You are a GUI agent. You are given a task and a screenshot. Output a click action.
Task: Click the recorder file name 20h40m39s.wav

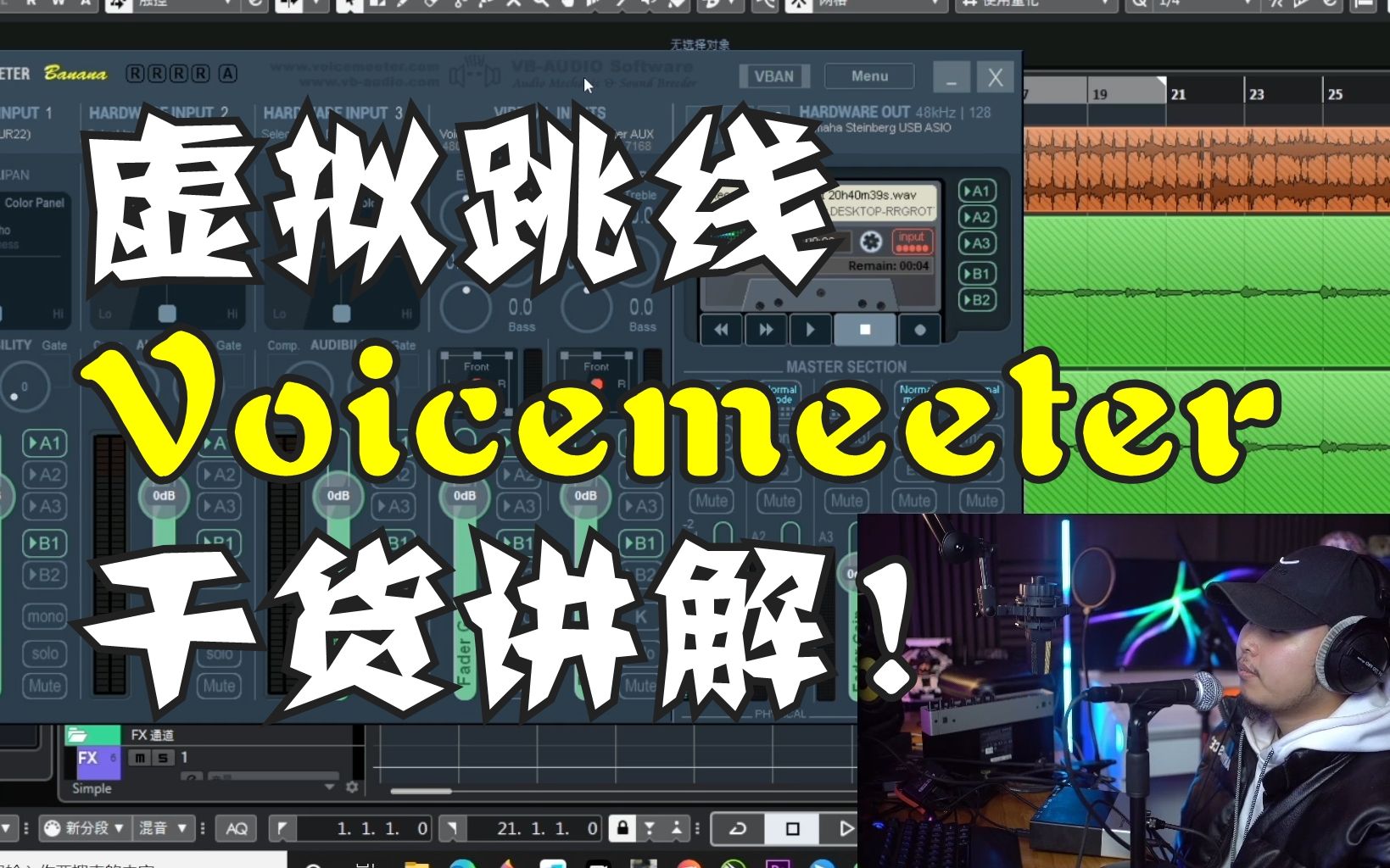[872, 195]
